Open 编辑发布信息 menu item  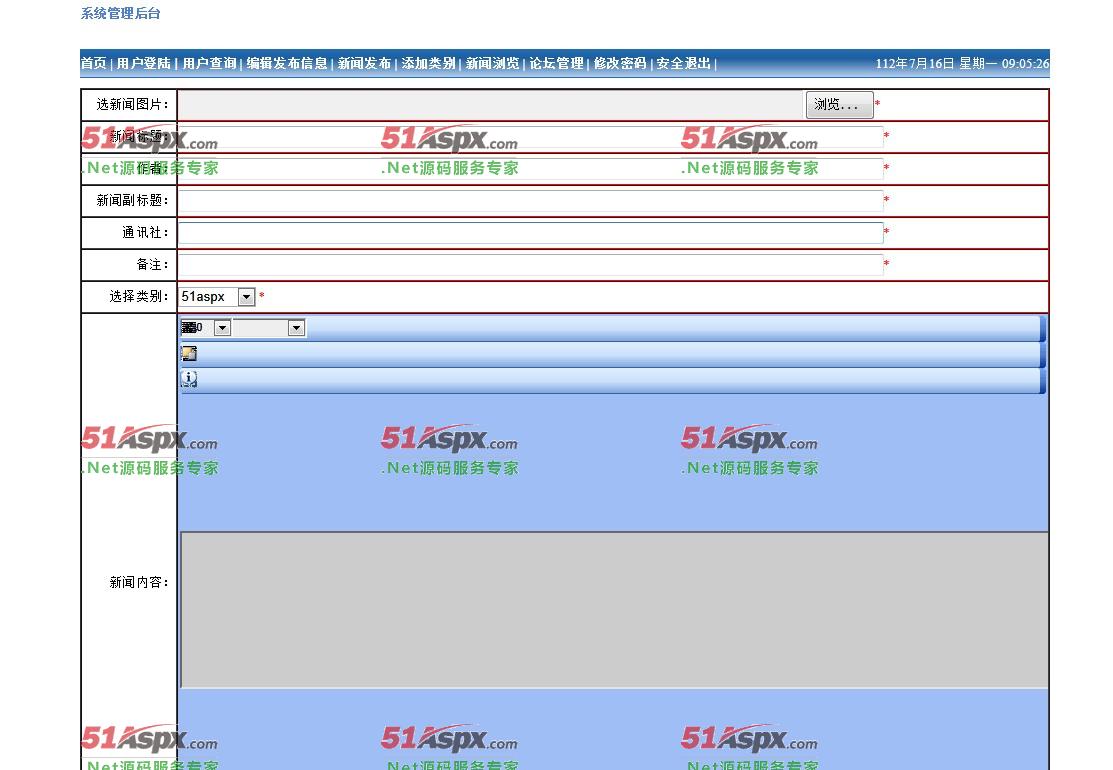pos(287,63)
